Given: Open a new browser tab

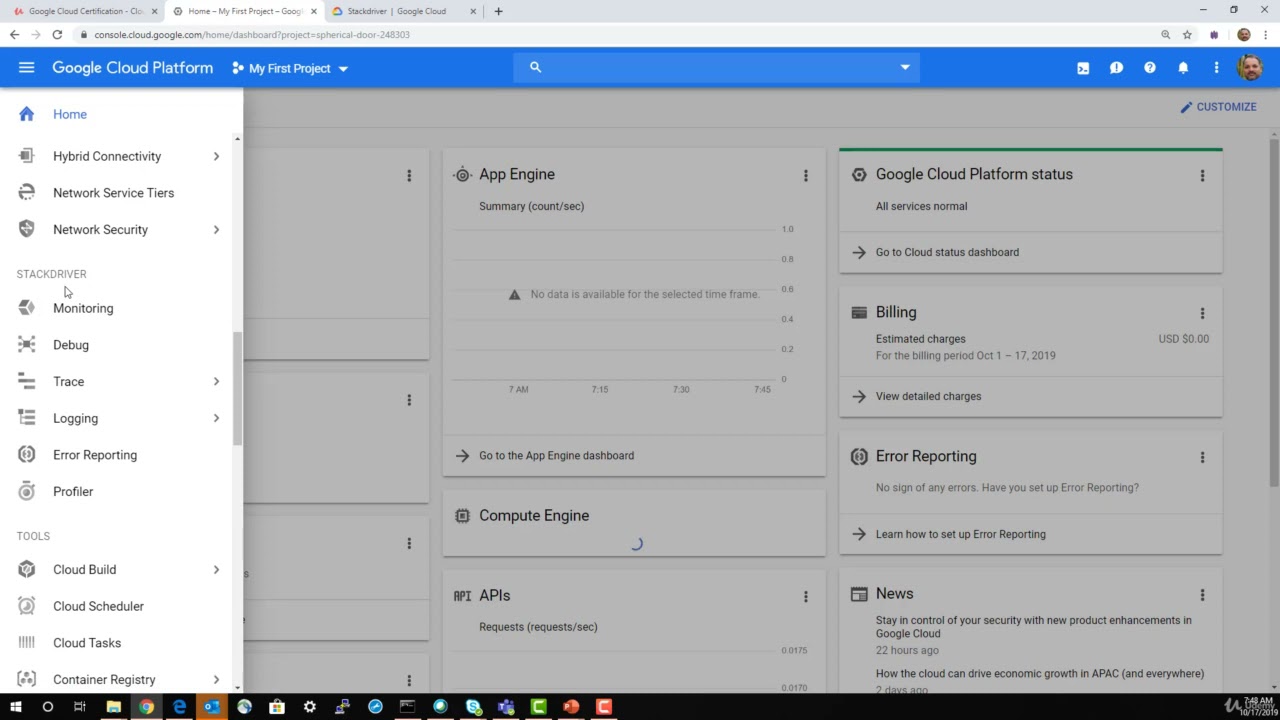Looking at the screenshot, I should click(498, 11).
